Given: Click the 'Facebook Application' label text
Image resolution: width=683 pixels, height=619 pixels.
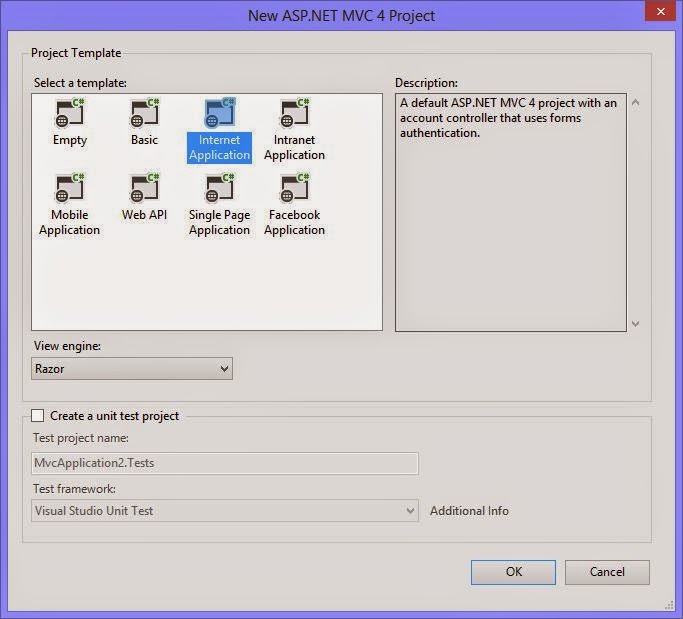Looking at the screenshot, I should coord(294,222).
